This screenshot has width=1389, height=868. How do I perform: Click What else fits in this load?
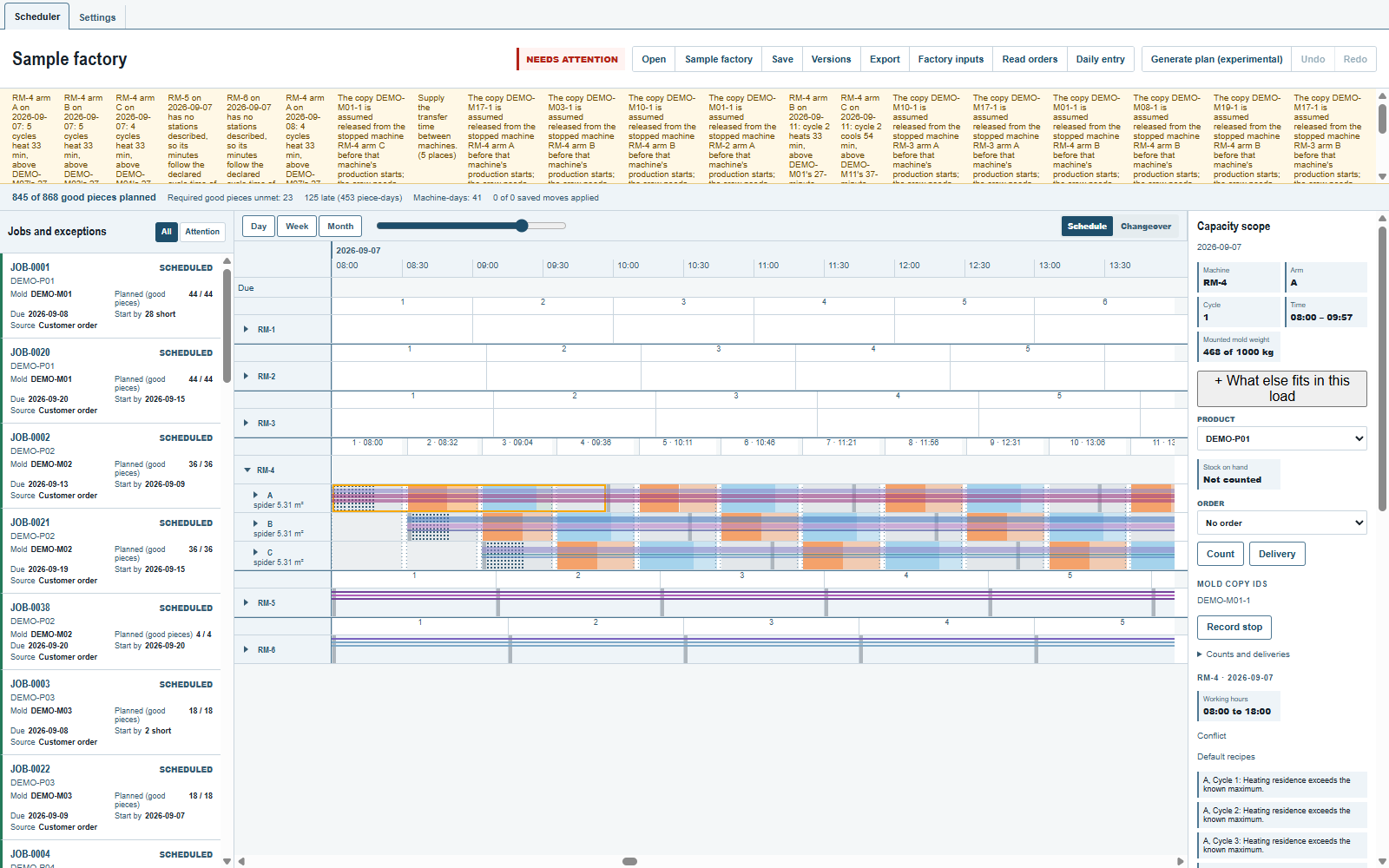[1282, 389]
